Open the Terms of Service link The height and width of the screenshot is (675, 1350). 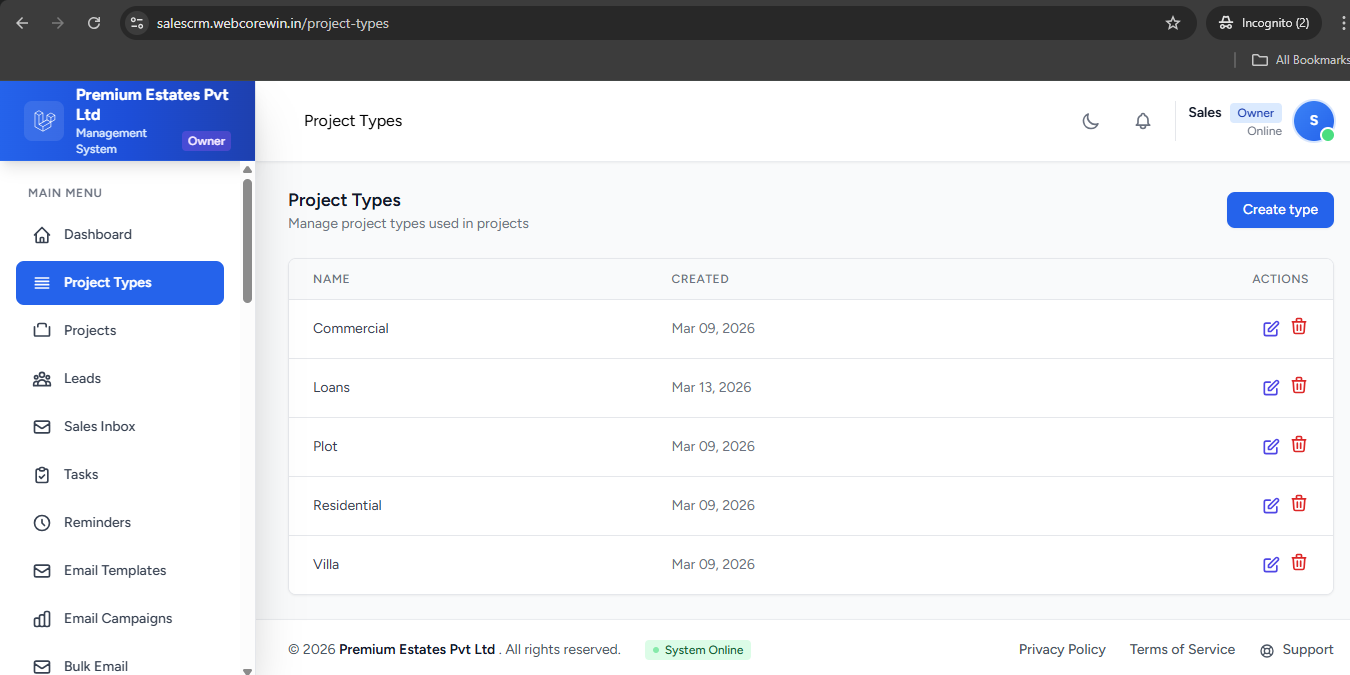click(x=1182, y=649)
